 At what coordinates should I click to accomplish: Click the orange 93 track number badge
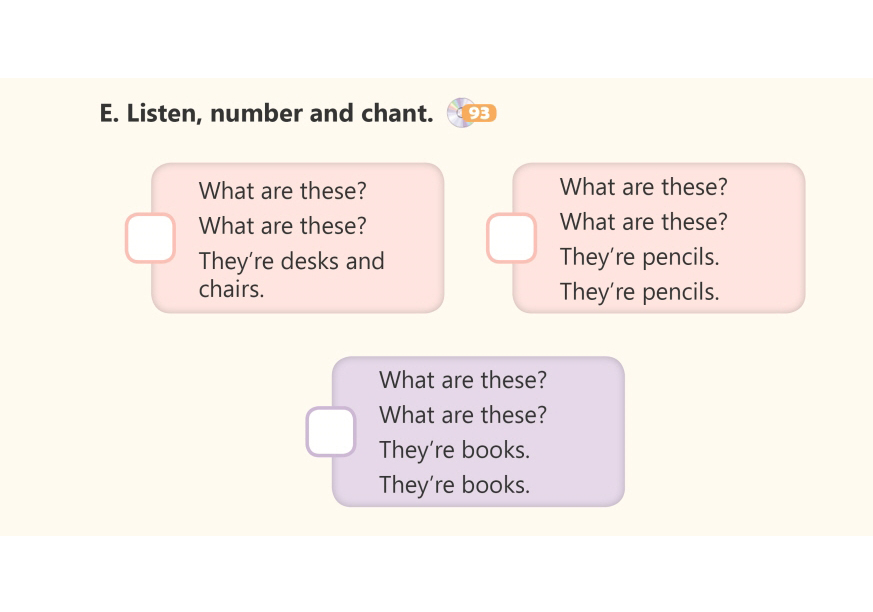click(482, 114)
